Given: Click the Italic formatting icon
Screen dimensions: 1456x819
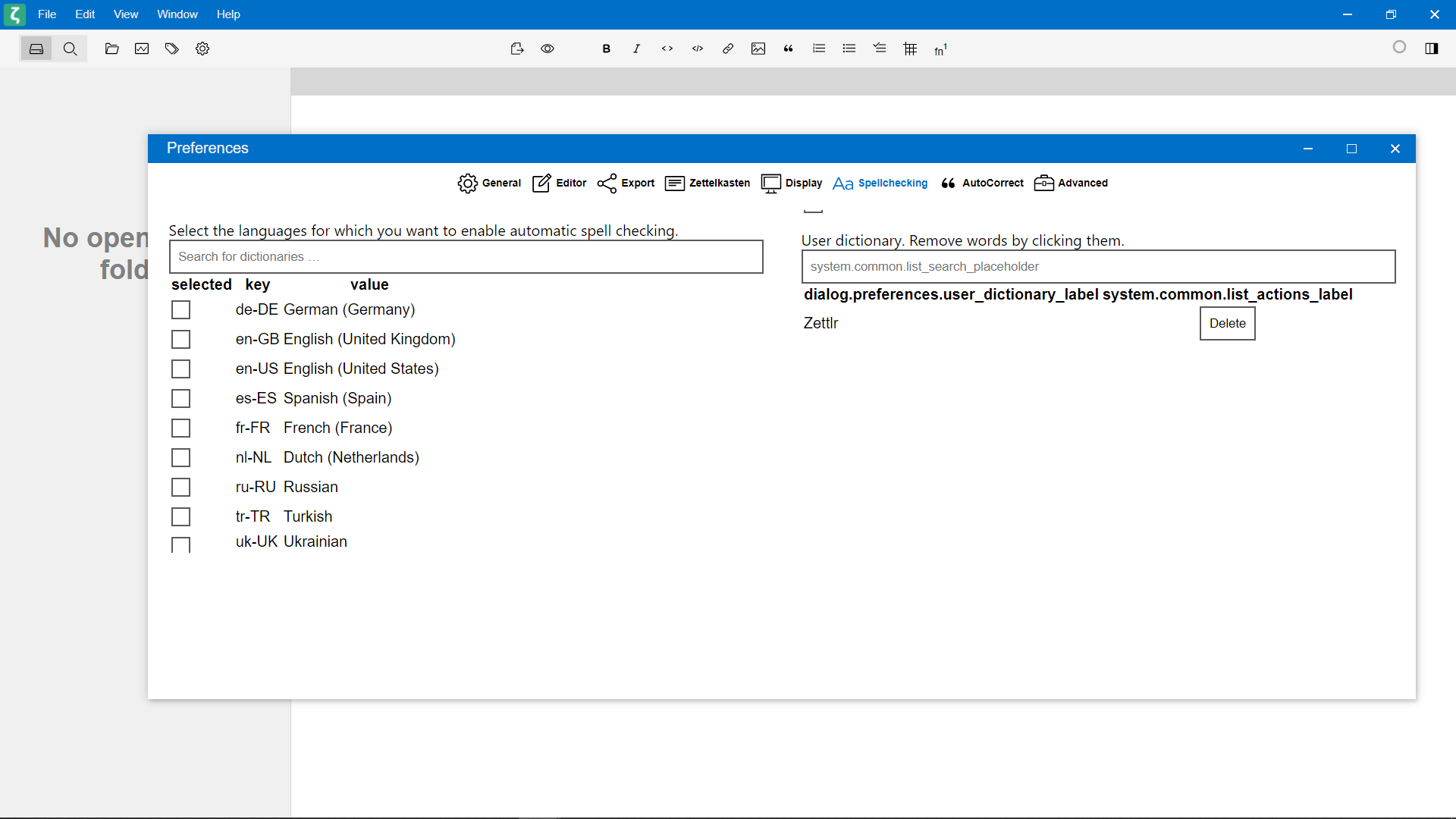Looking at the screenshot, I should coord(636,49).
